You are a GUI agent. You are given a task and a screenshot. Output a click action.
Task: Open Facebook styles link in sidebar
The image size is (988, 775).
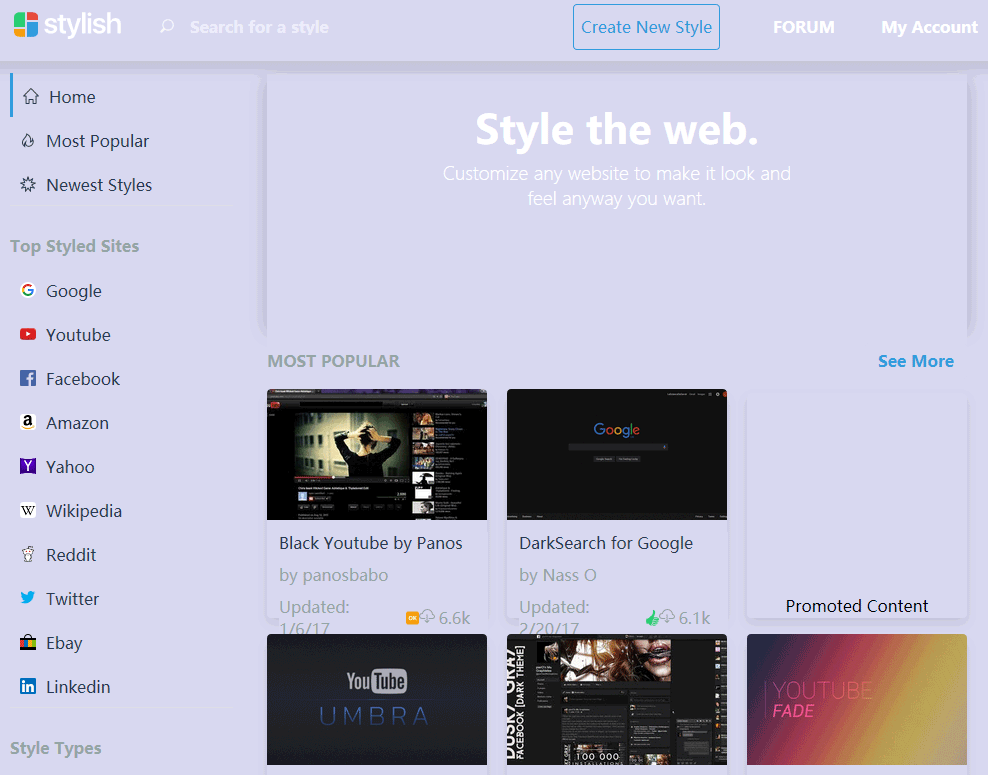pyautogui.click(x=83, y=379)
